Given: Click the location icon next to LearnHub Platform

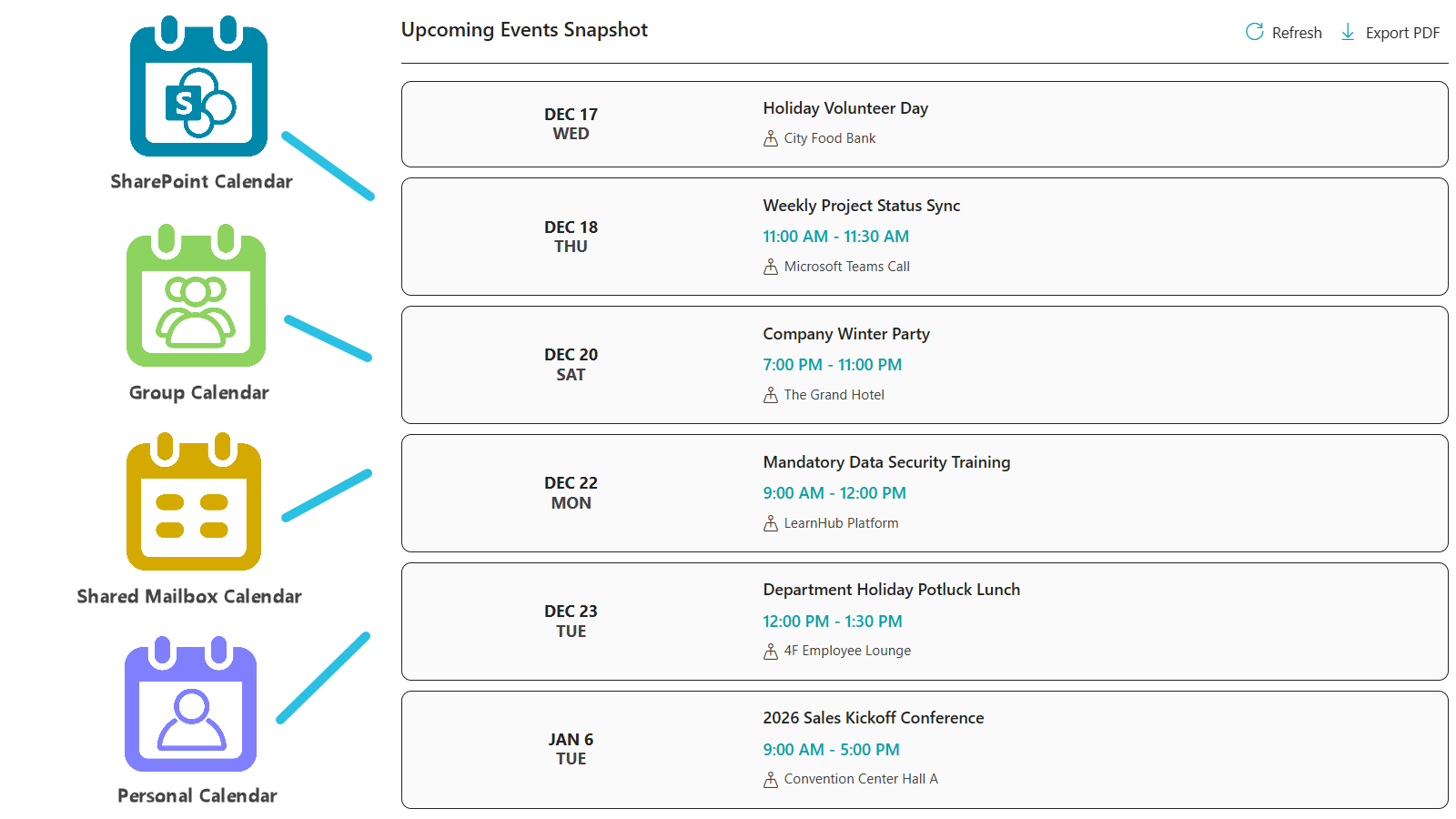Looking at the screenshot, I should 769,523.
